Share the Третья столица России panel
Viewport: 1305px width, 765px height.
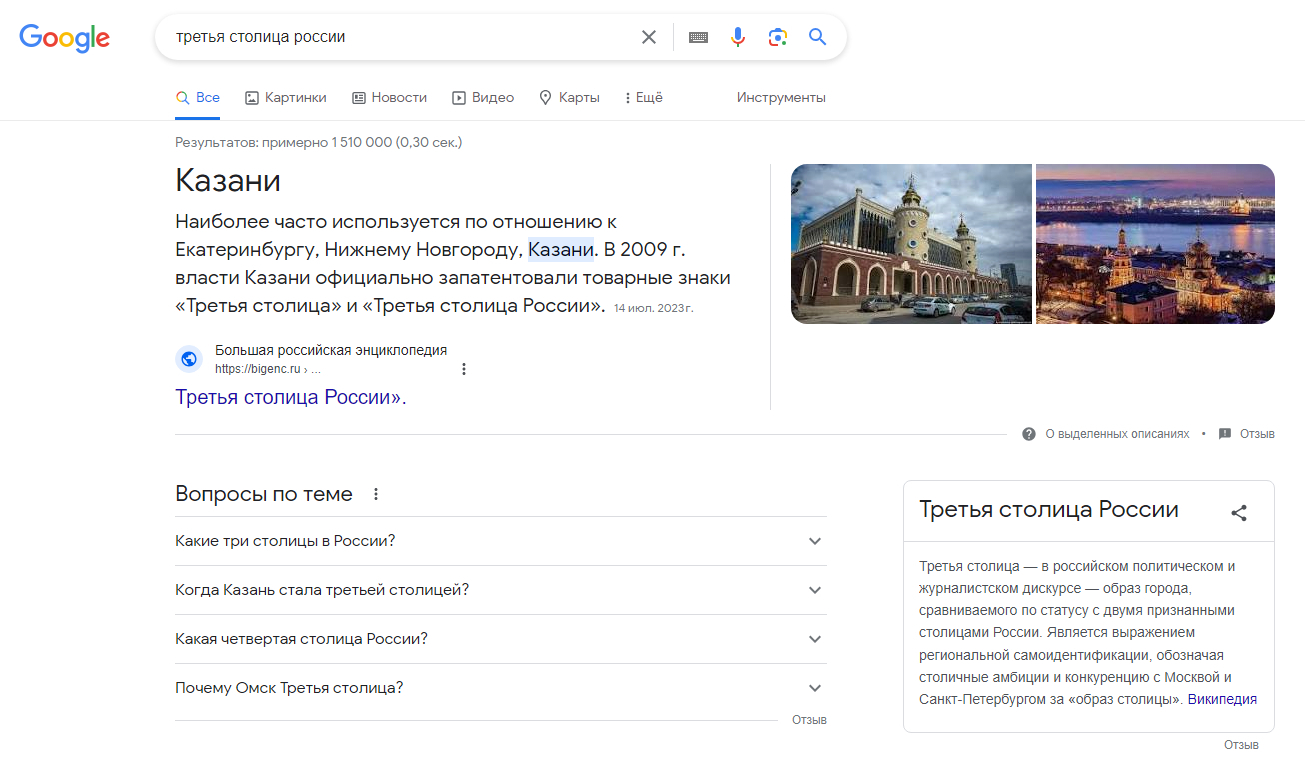point(1239,513)
